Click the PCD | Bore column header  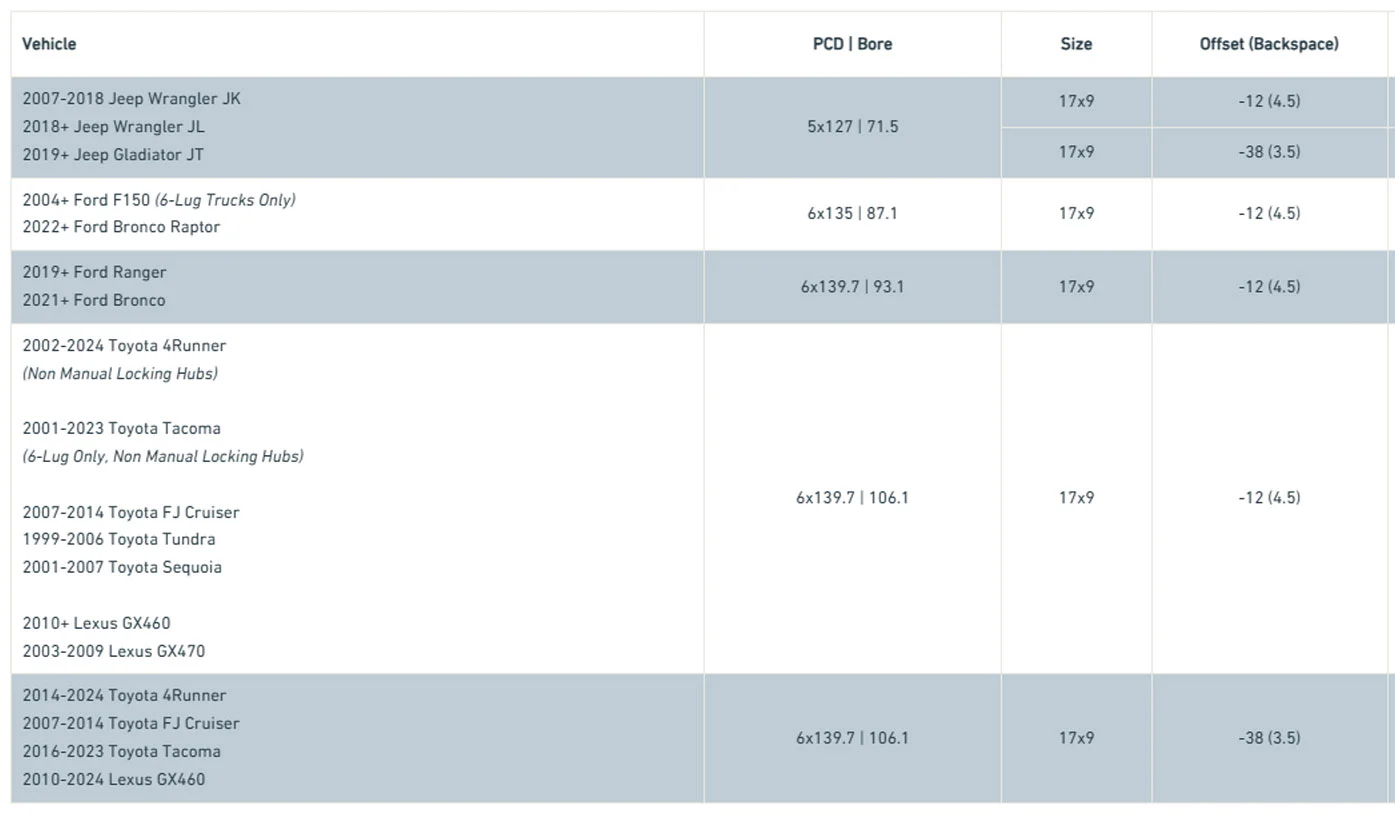[852, 44]
